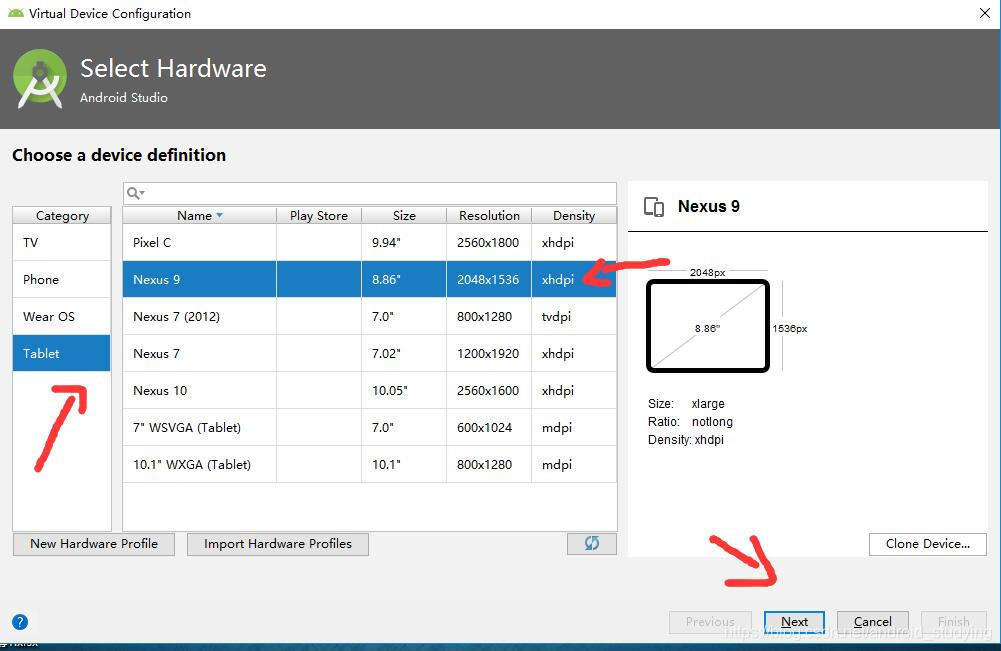Click the Clone Device button

point(928,544)
